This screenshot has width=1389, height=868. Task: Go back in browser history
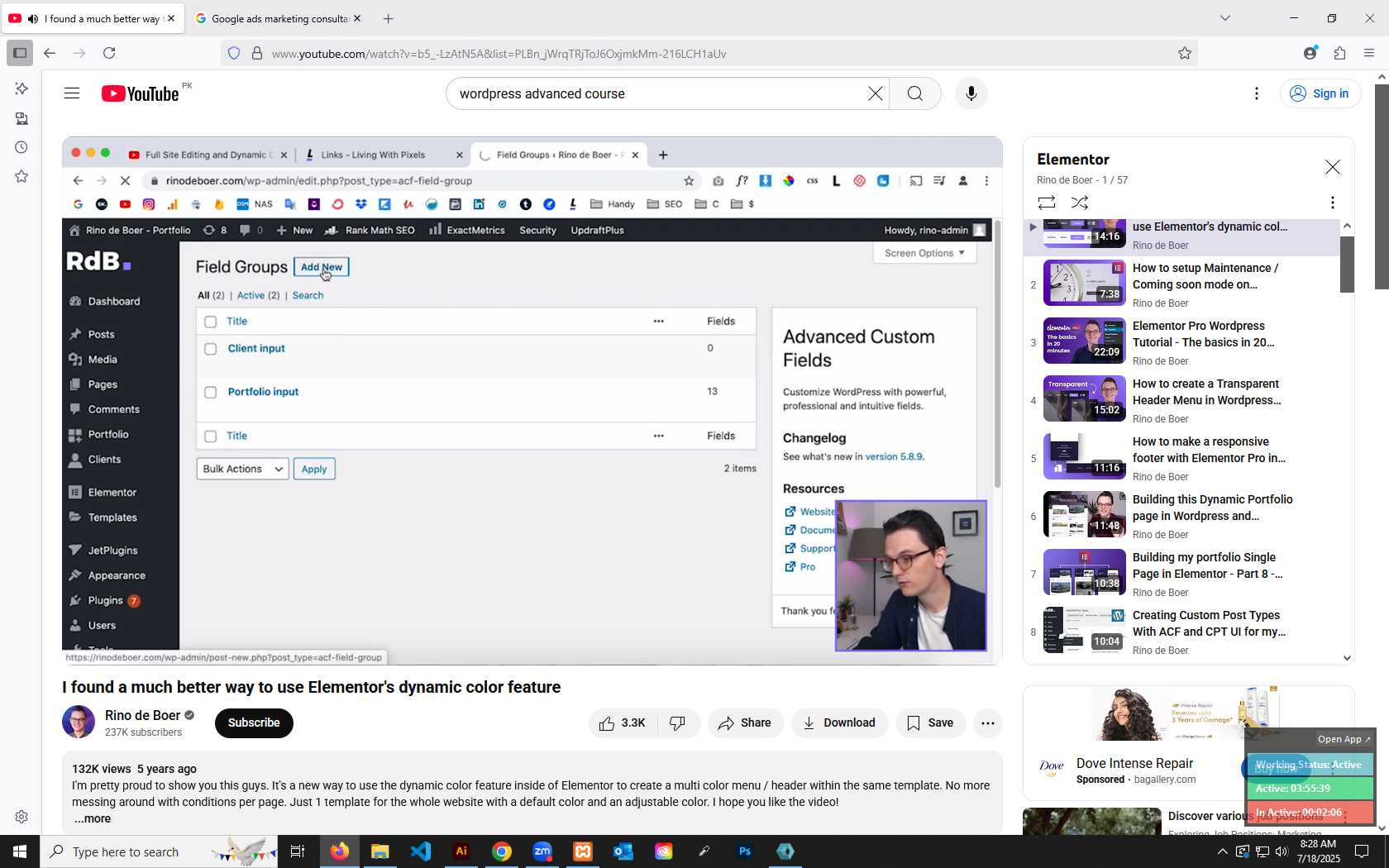click(50, 54)
